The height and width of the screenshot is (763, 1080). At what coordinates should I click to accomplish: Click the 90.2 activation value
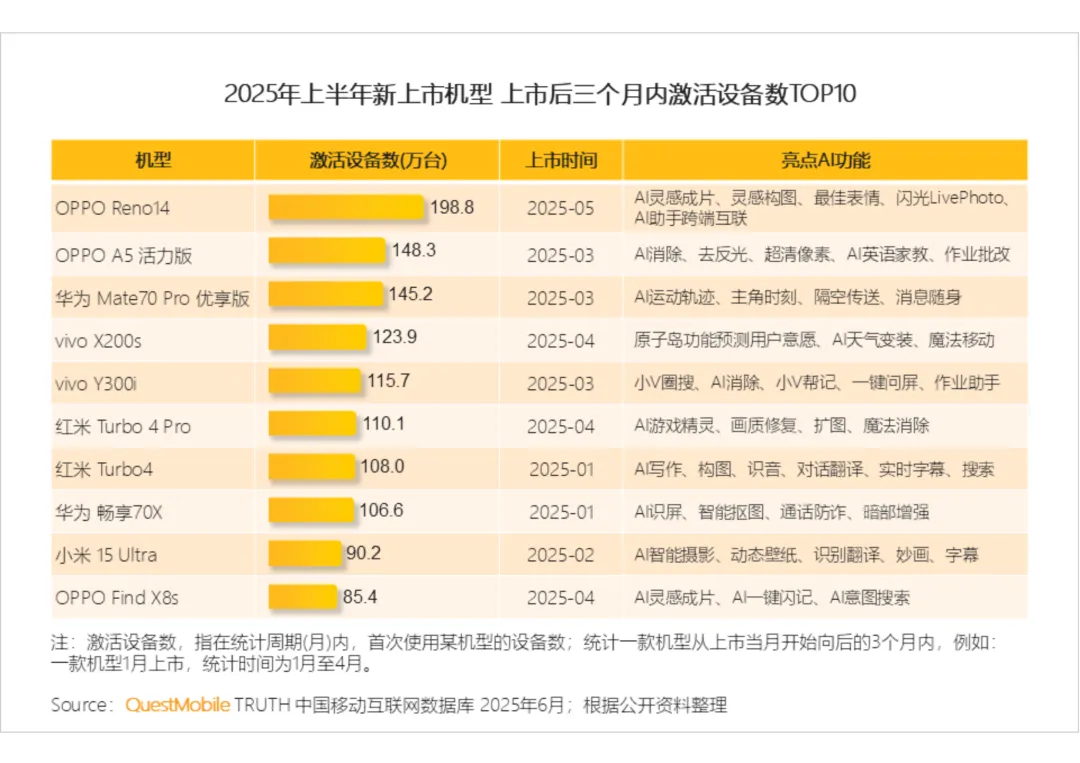point(363,553)
